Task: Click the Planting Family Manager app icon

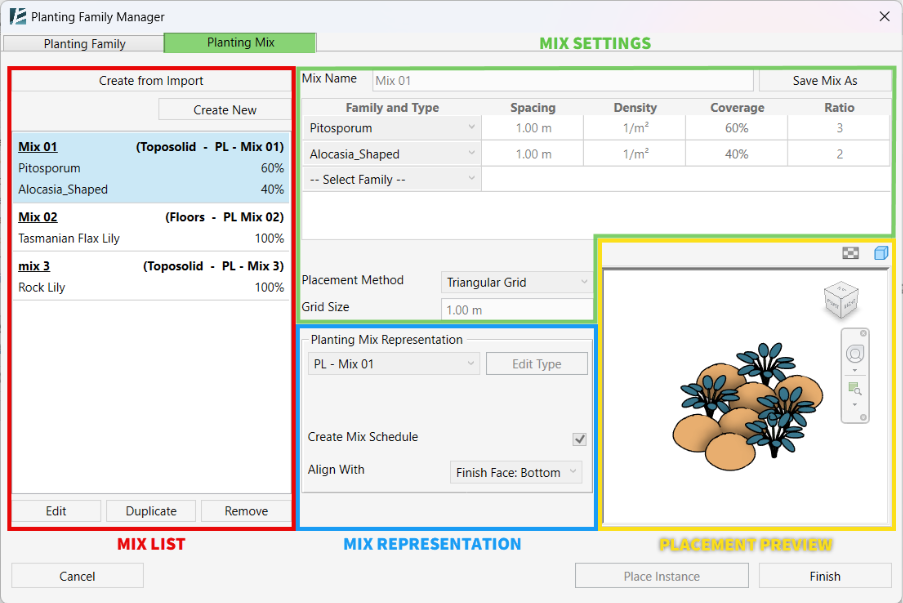Action: click(17, 17)
